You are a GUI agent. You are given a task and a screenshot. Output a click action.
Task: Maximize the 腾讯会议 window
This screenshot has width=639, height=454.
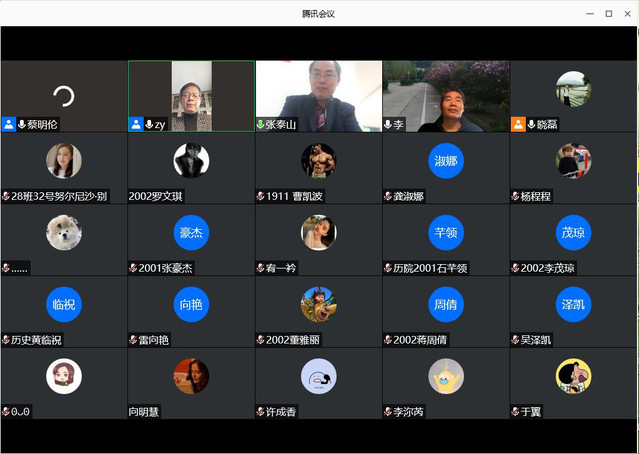tap(608, 13)
